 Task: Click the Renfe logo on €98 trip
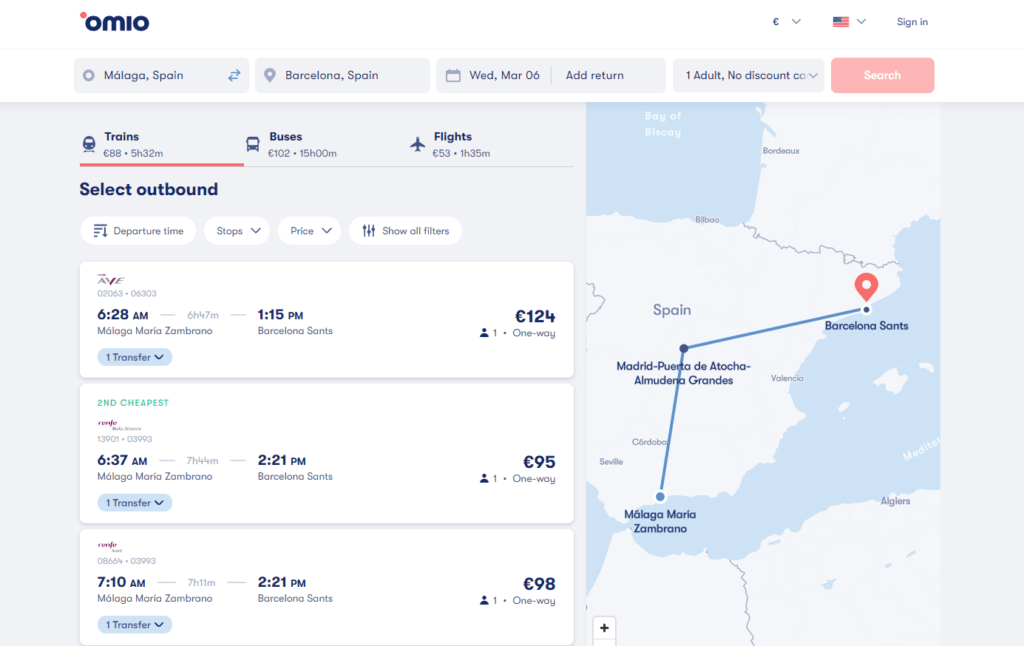click(x=110, y=546)
